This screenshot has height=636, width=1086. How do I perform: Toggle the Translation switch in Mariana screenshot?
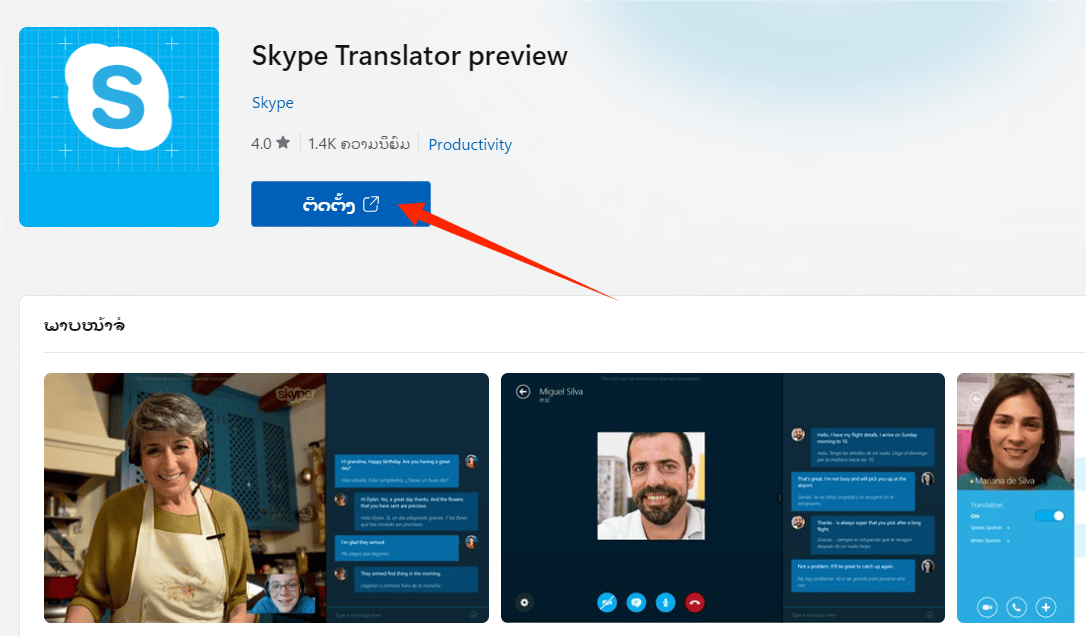(x=1050, y=515)
